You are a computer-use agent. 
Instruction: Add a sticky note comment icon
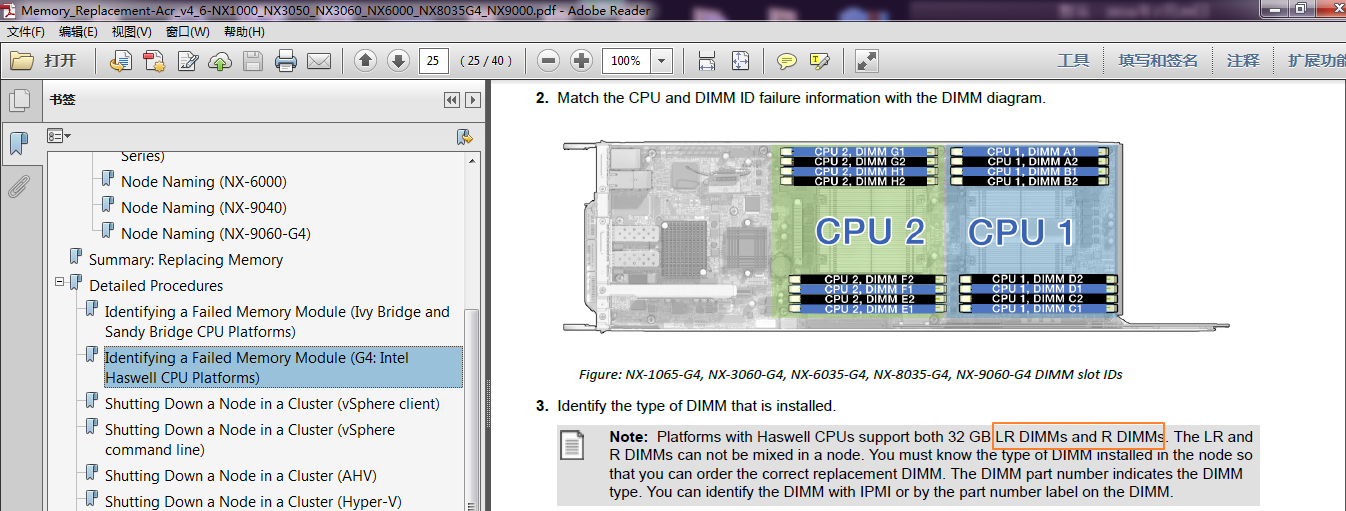787,61
